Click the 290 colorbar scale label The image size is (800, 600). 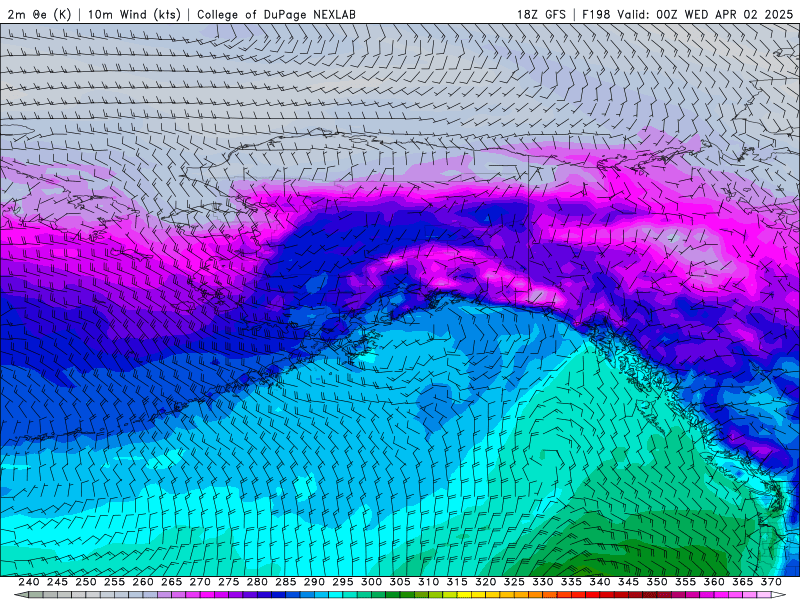coord(314,582)
